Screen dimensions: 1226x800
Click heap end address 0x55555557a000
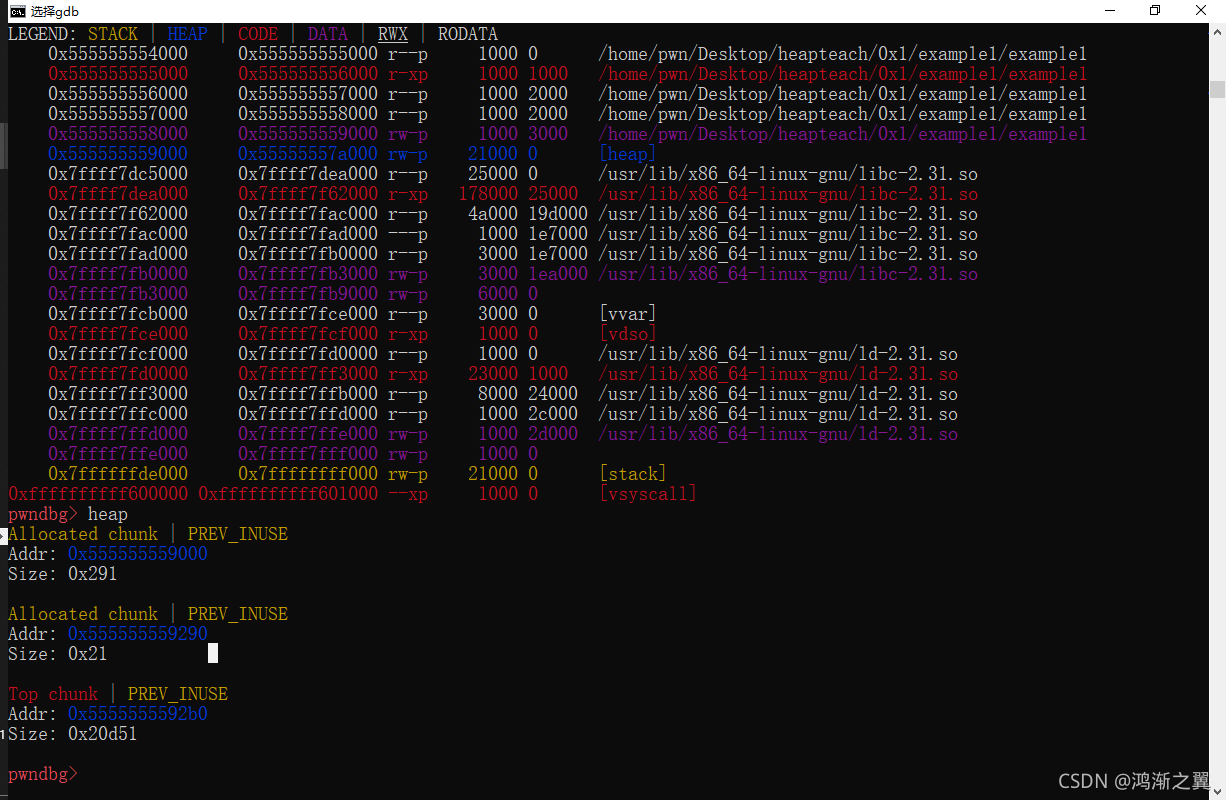308,154
